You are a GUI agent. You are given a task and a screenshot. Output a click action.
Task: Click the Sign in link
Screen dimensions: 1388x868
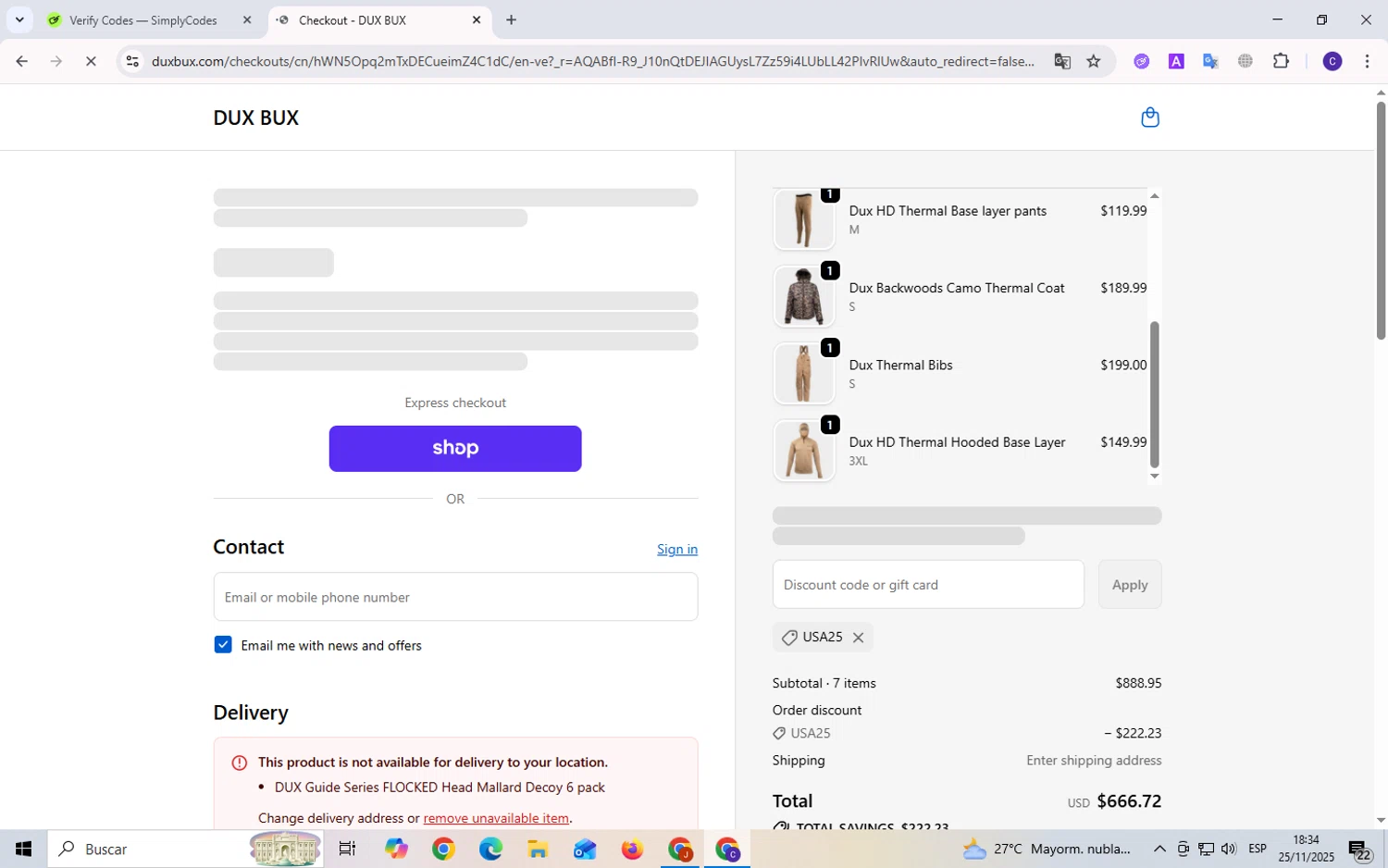click(x=677, y=549)
